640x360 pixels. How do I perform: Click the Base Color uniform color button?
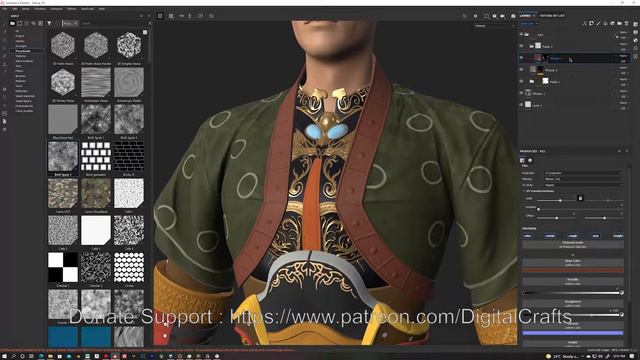573,262
